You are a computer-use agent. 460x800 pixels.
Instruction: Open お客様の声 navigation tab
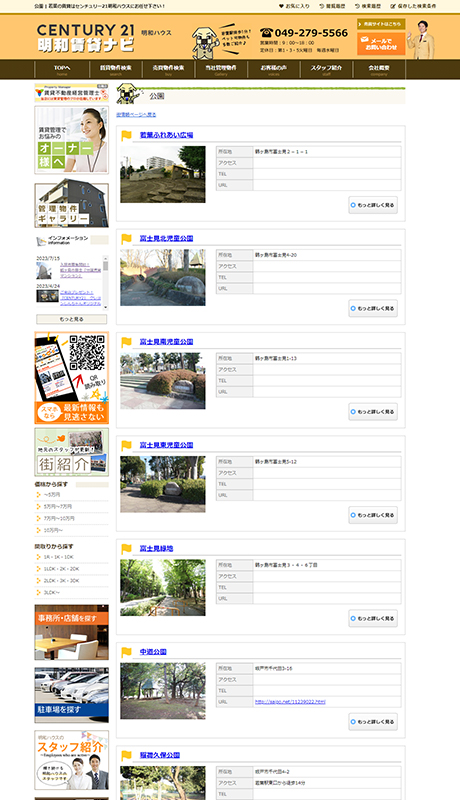[274, 69]
